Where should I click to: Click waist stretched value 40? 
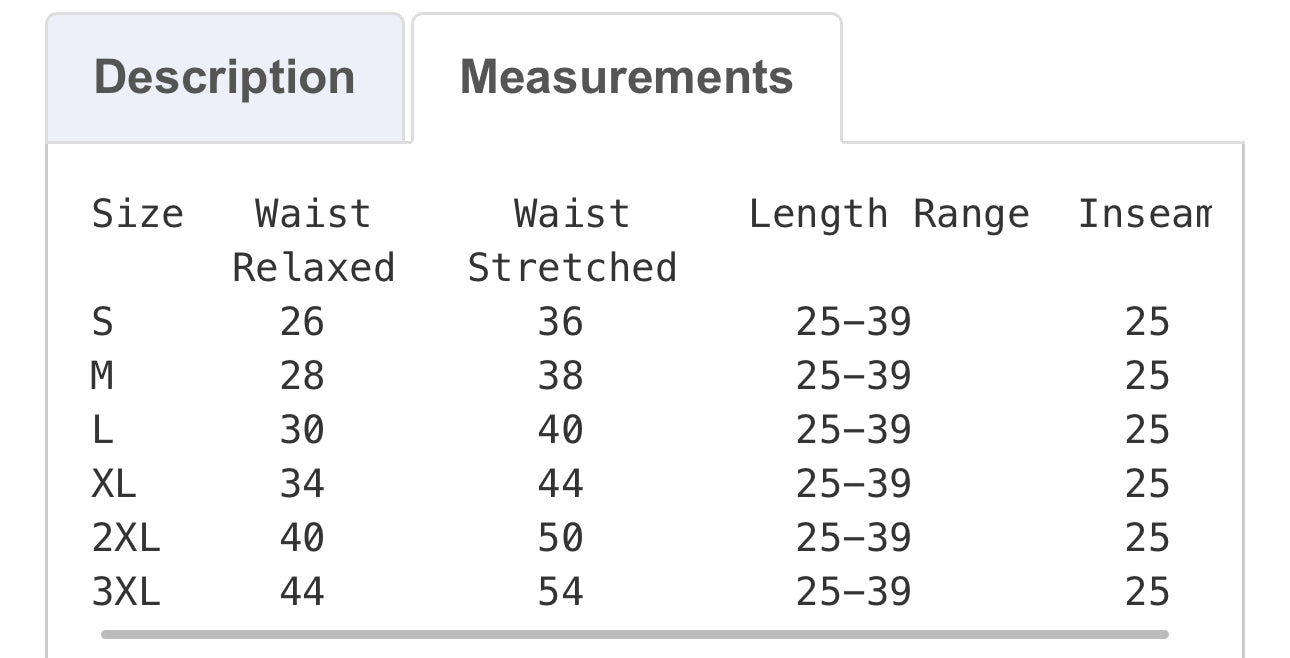point(560,430)
